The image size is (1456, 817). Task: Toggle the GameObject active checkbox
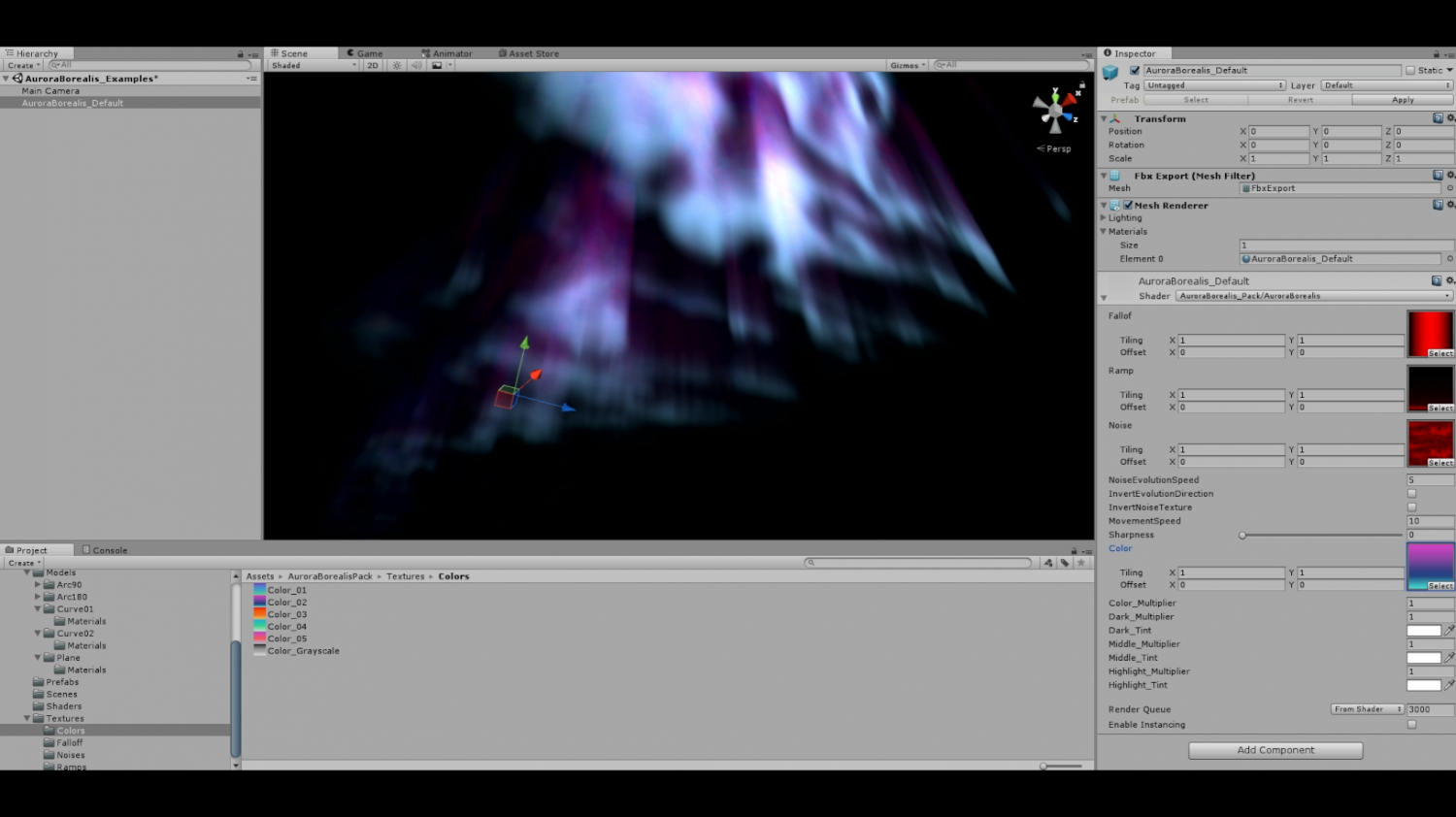point(1135,71)
